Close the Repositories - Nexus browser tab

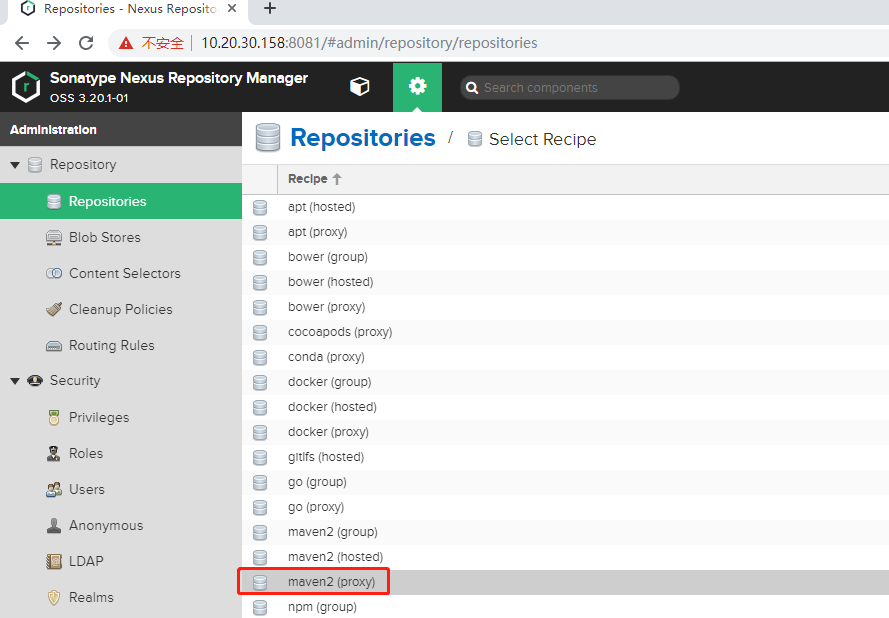tap(232, 9)
